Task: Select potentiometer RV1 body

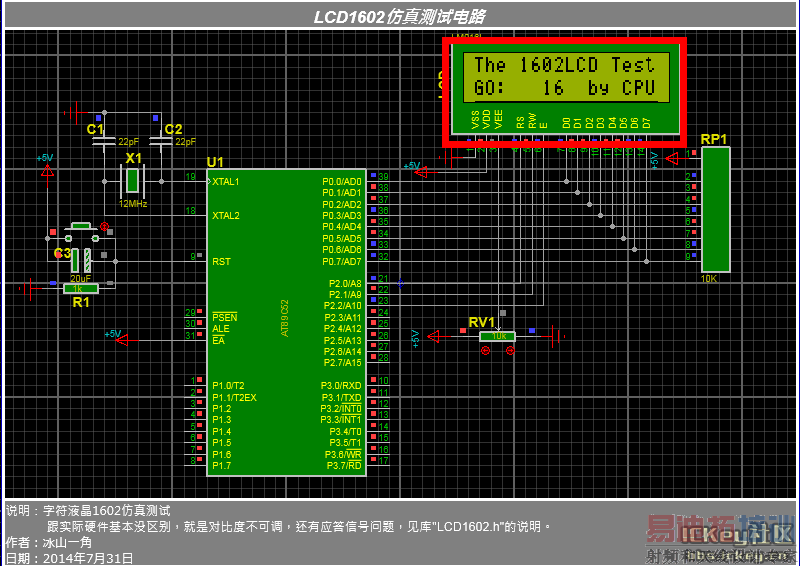Action: [x=497, y=336]
